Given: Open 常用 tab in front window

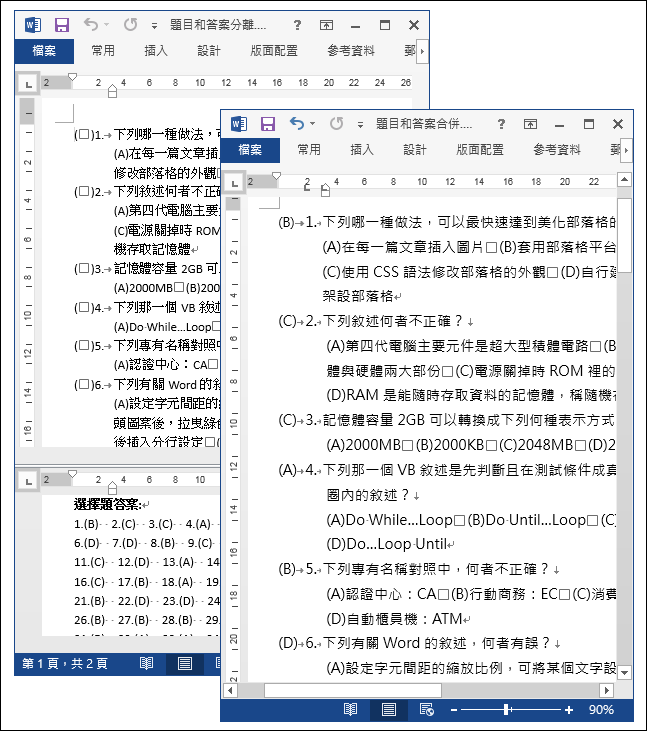Looking at the screenshot, I should [x=309, y=150].
